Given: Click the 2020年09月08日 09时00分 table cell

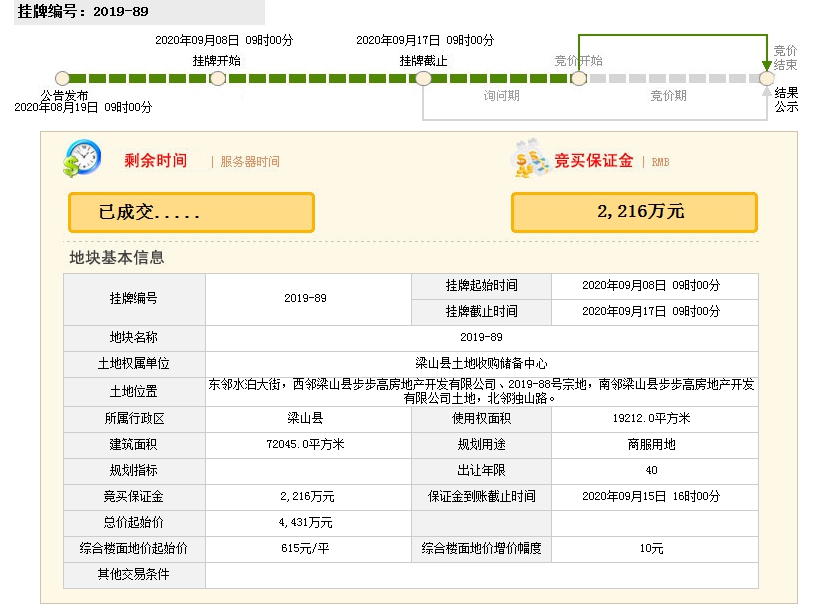Looking at the screenshot, I should click(x=654, y=286).
